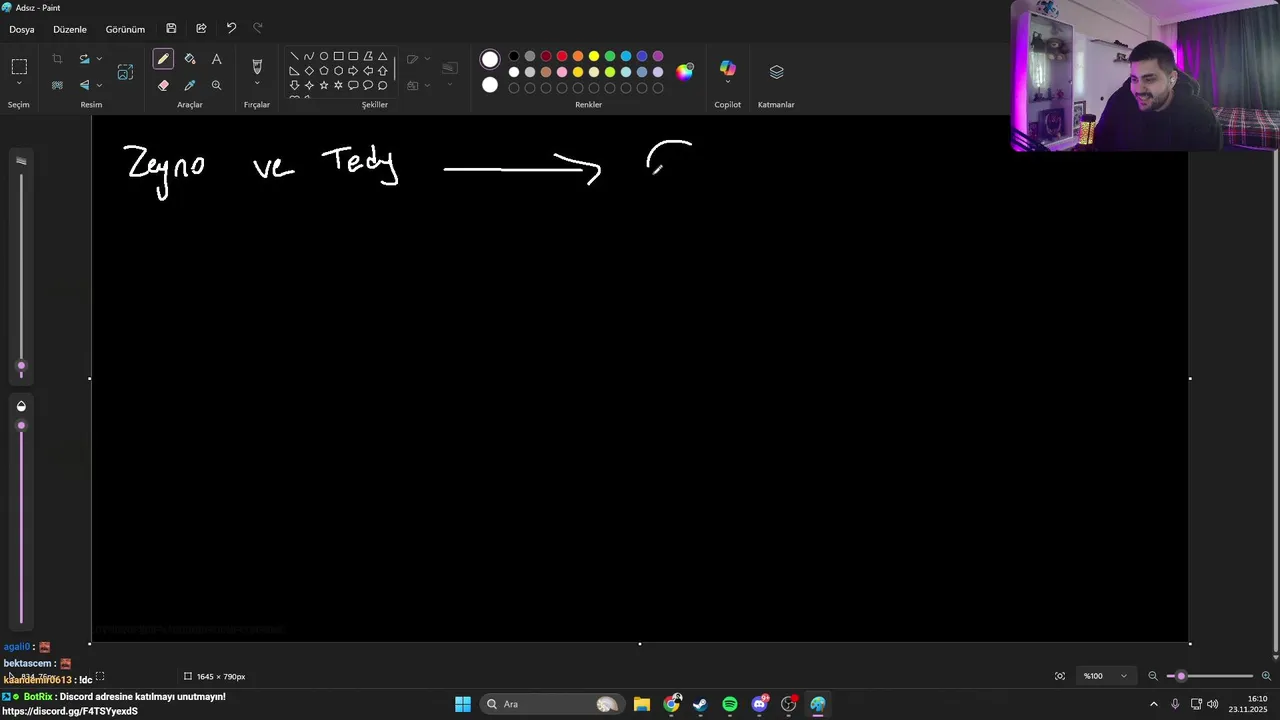
Task: Open the generative image edit icon
Action: point(125,72)
